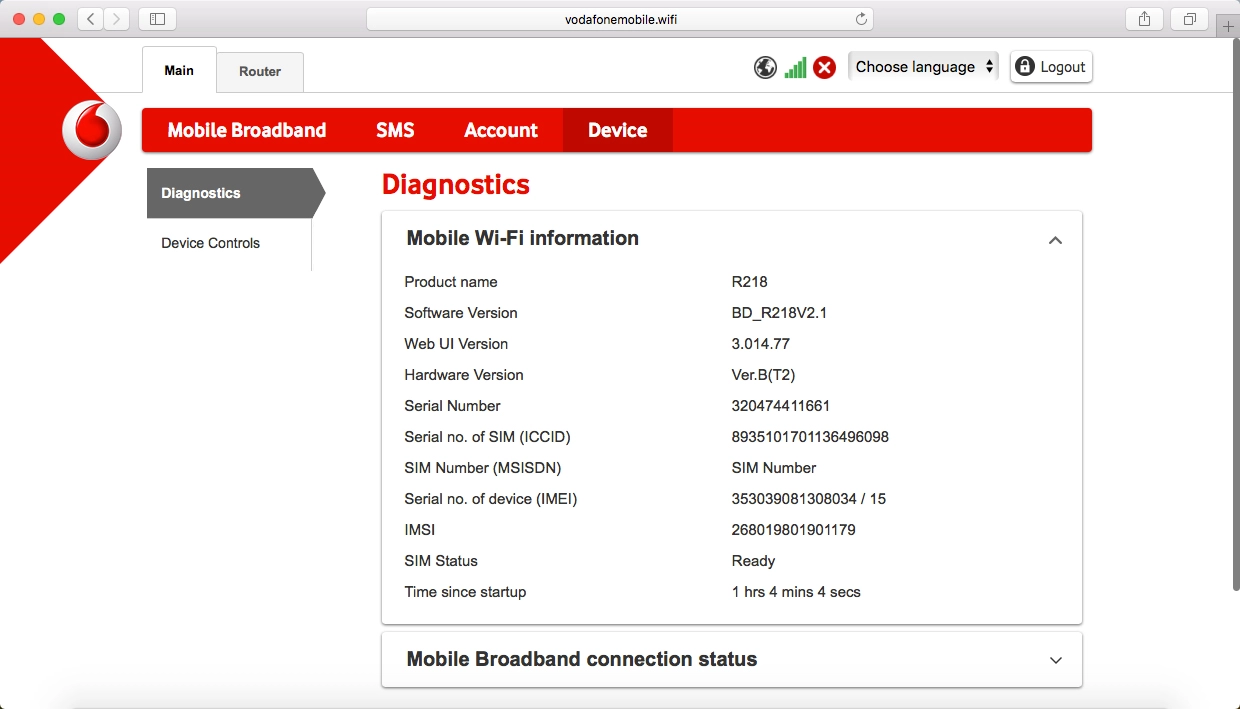Select the Diagnostics sidebar entry
1240x709 pixels.
click(200, 193)
